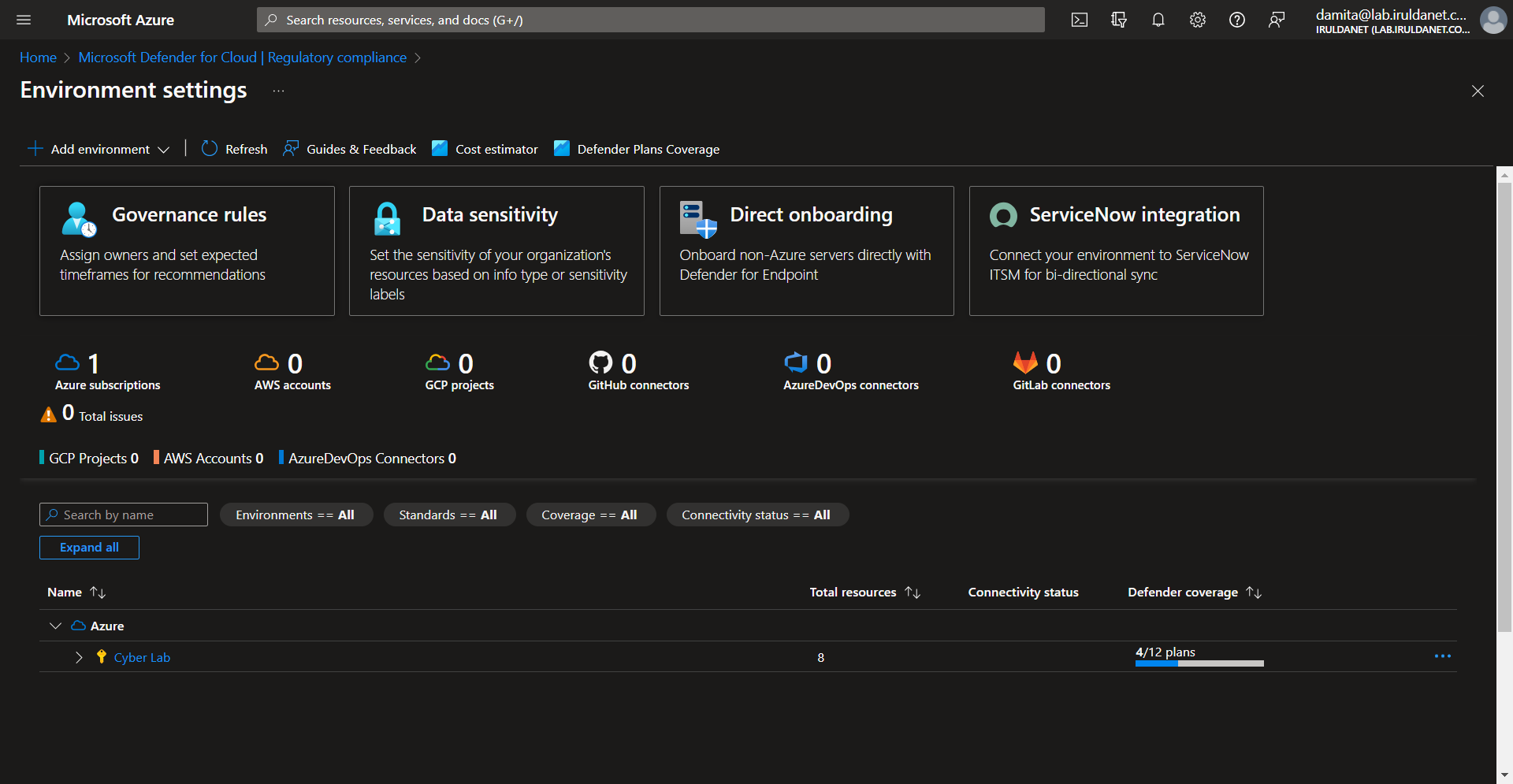Screen dimensions: 1513x784
Task: Open portal settings gear
Action: (1198, 20)
